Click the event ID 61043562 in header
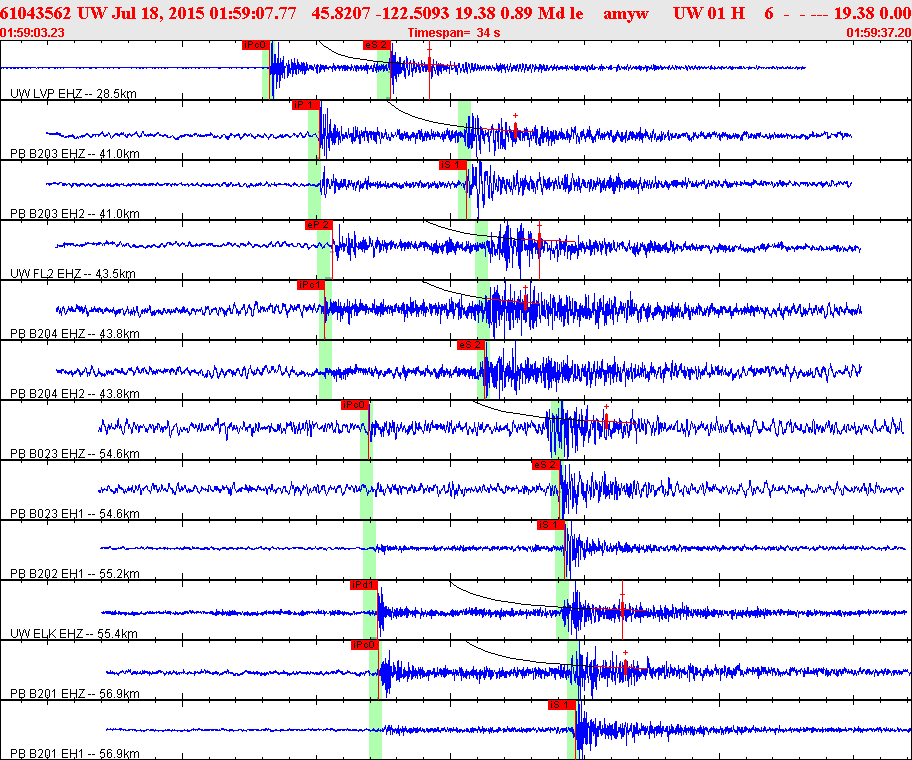 36,13
